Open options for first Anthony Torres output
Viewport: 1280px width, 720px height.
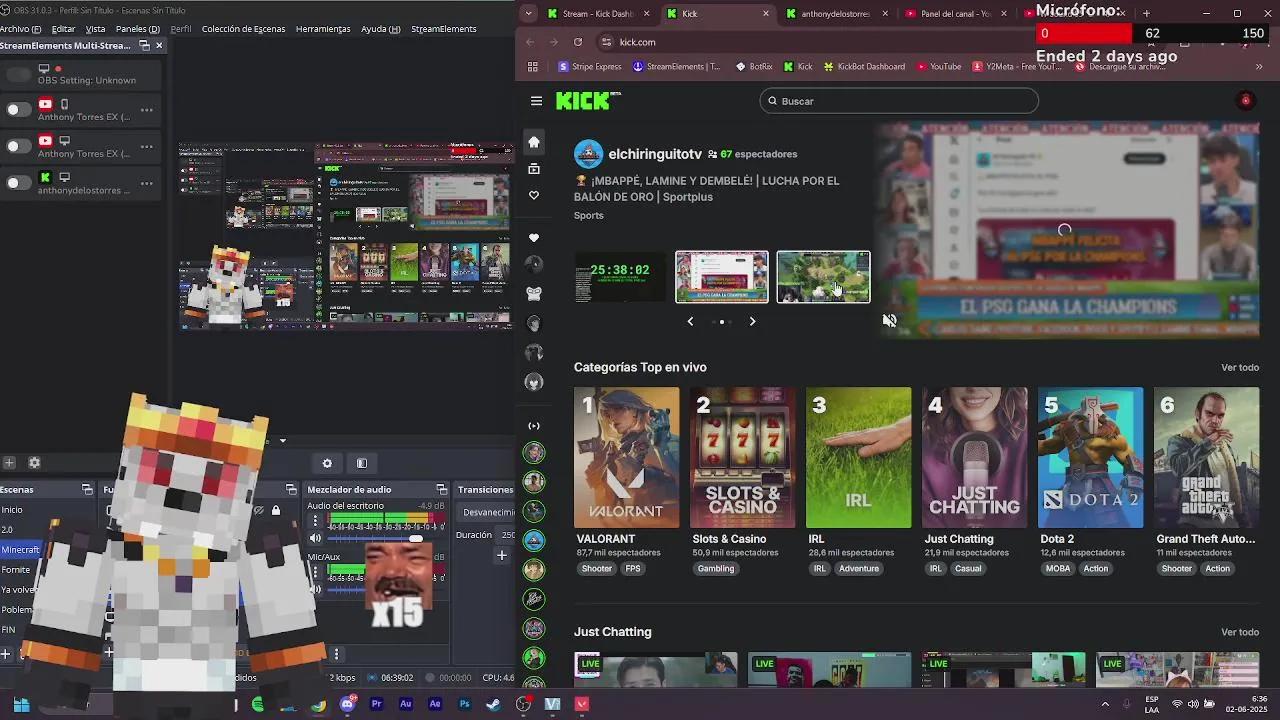pyautogui.click(x=147, y=110)
